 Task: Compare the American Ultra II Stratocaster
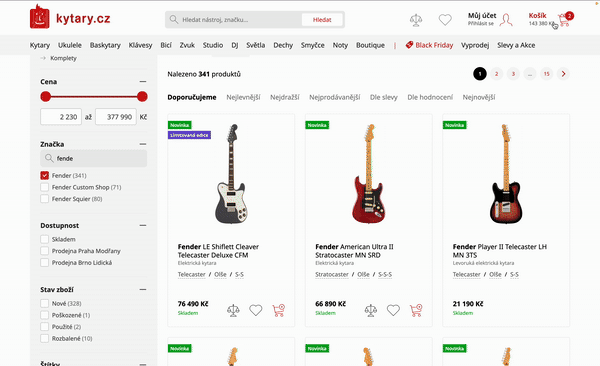[x=370, y=310]
